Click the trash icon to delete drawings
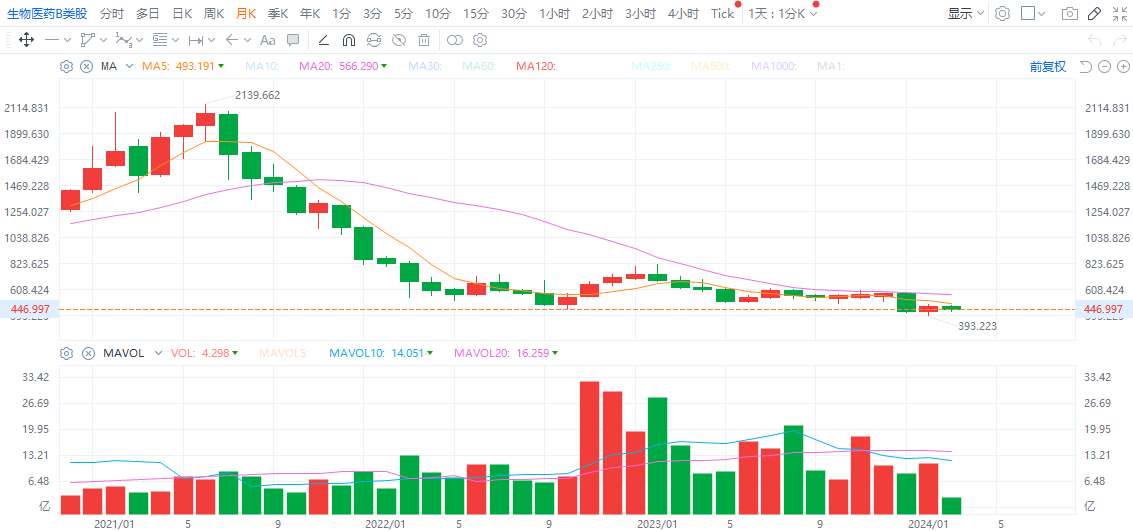Image resolution: width=1133 pixels, height=531 pixels. 424,40
